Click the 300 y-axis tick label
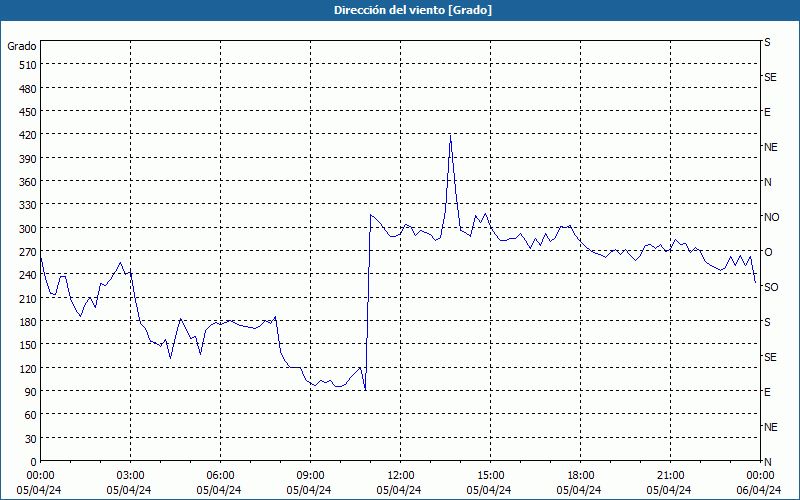The image size is (800, 500). [x=28, y=229]
